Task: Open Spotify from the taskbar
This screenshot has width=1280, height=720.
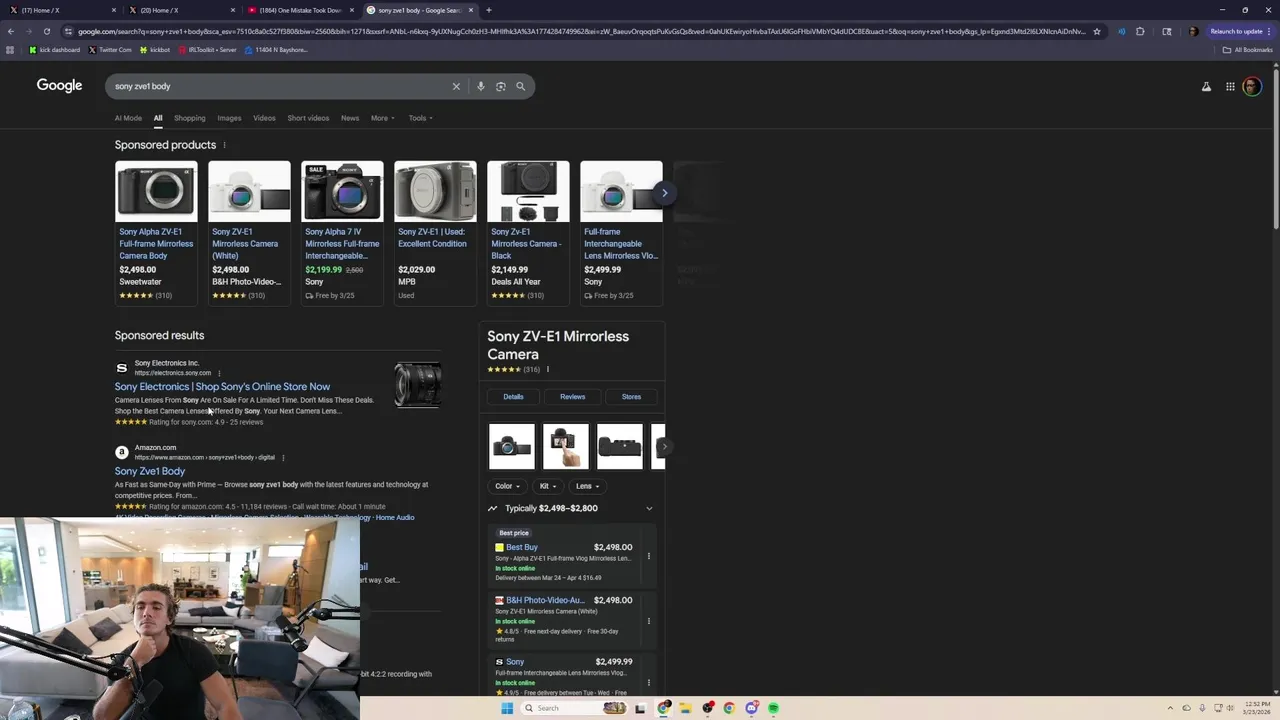Action: (x=774, y=708)
